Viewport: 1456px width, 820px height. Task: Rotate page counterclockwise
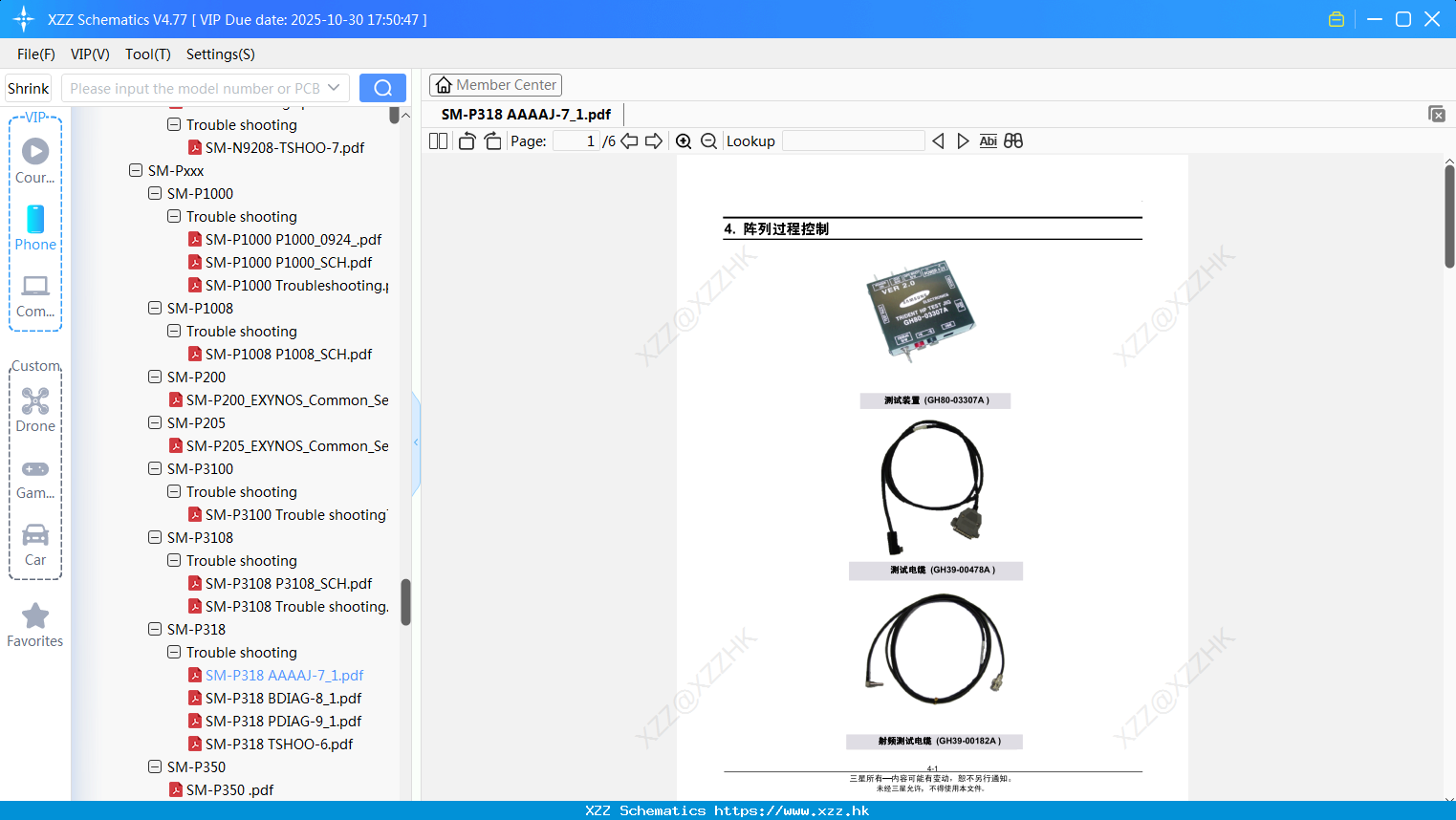[x=467, y=140]
